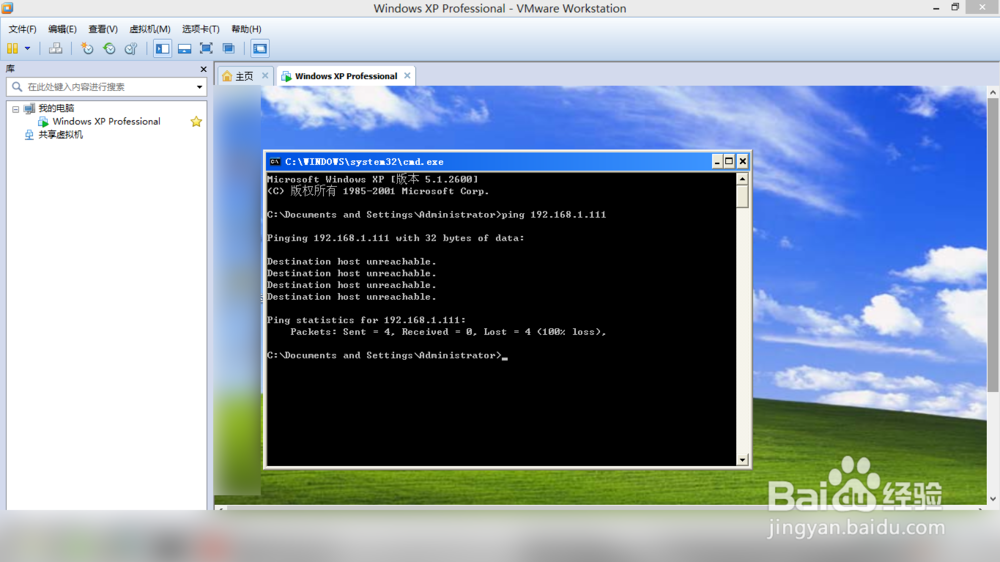Viewport: 1000px width, 562px height.
Task: Select 我的电脑 in the library tree
Action: tap(56, 108)
